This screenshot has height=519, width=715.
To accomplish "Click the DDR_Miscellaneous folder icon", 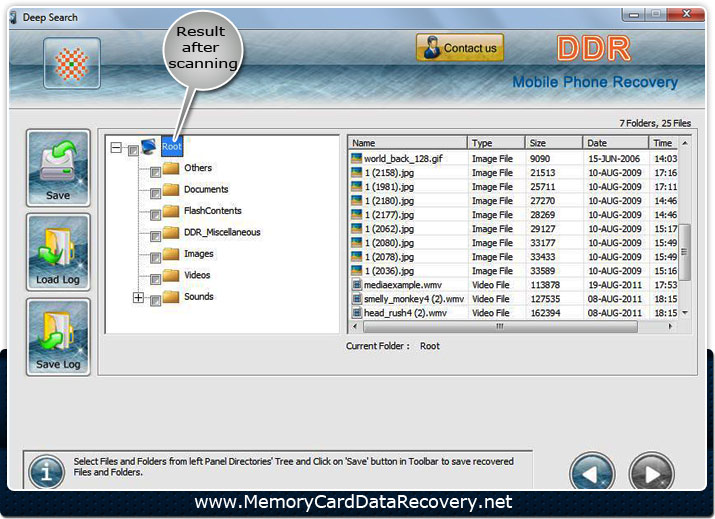I will point(171,232).
